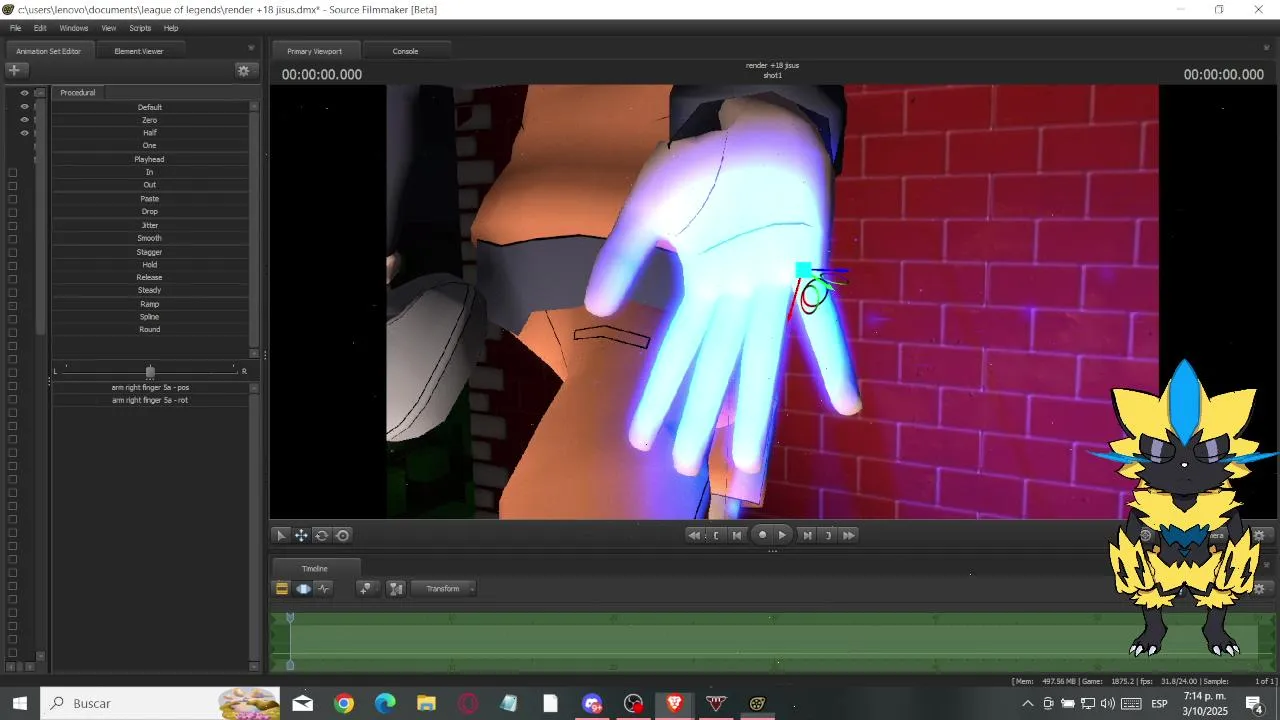The height and width of the screenshot is (720, 1280).
Task: Activate the rotation manipulator tool
Action: [322, 535]
